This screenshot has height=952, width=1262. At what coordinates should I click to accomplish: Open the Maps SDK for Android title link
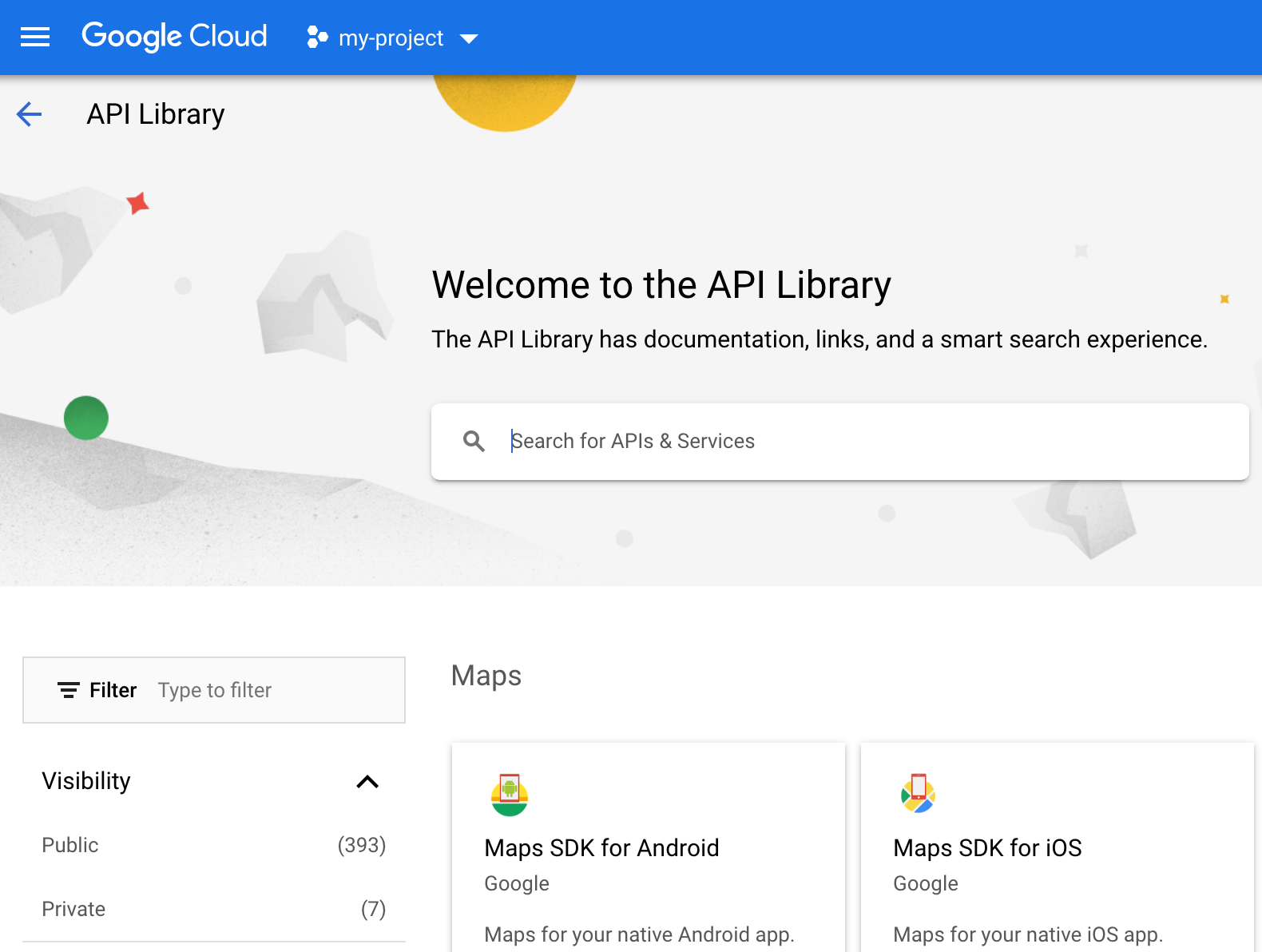[601, 847]
